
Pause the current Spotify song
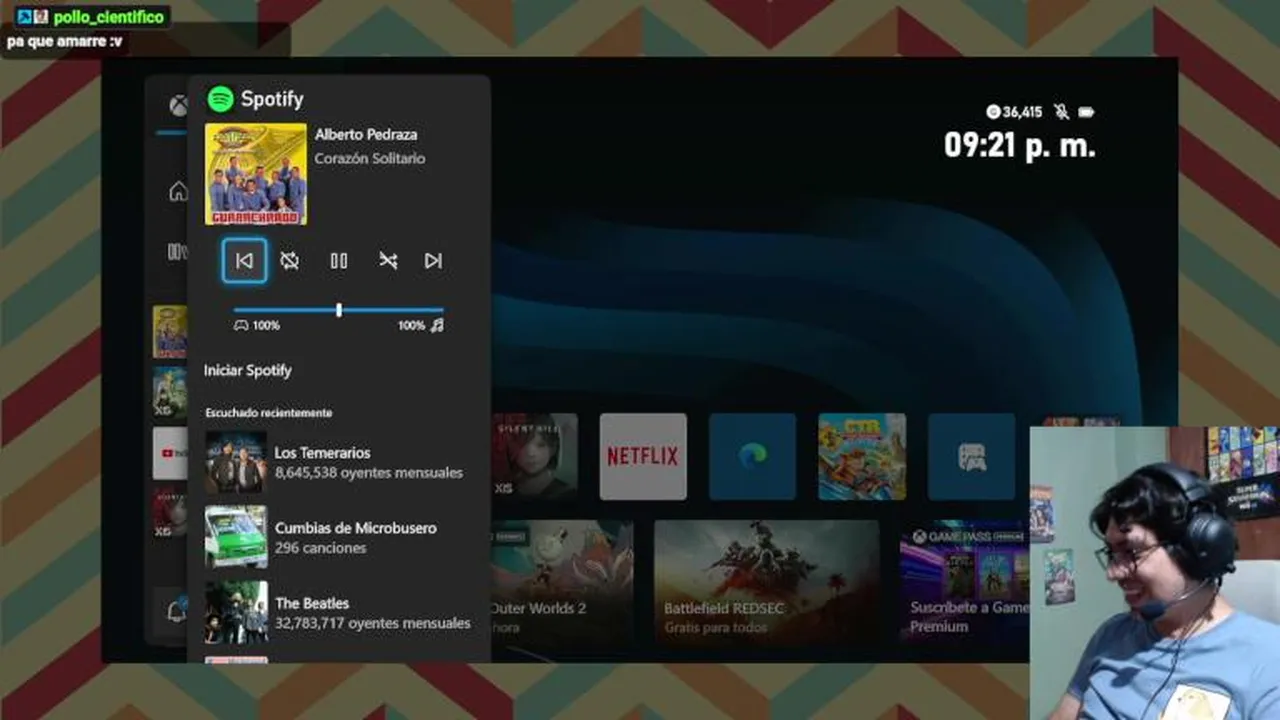[x=339, y=261]
